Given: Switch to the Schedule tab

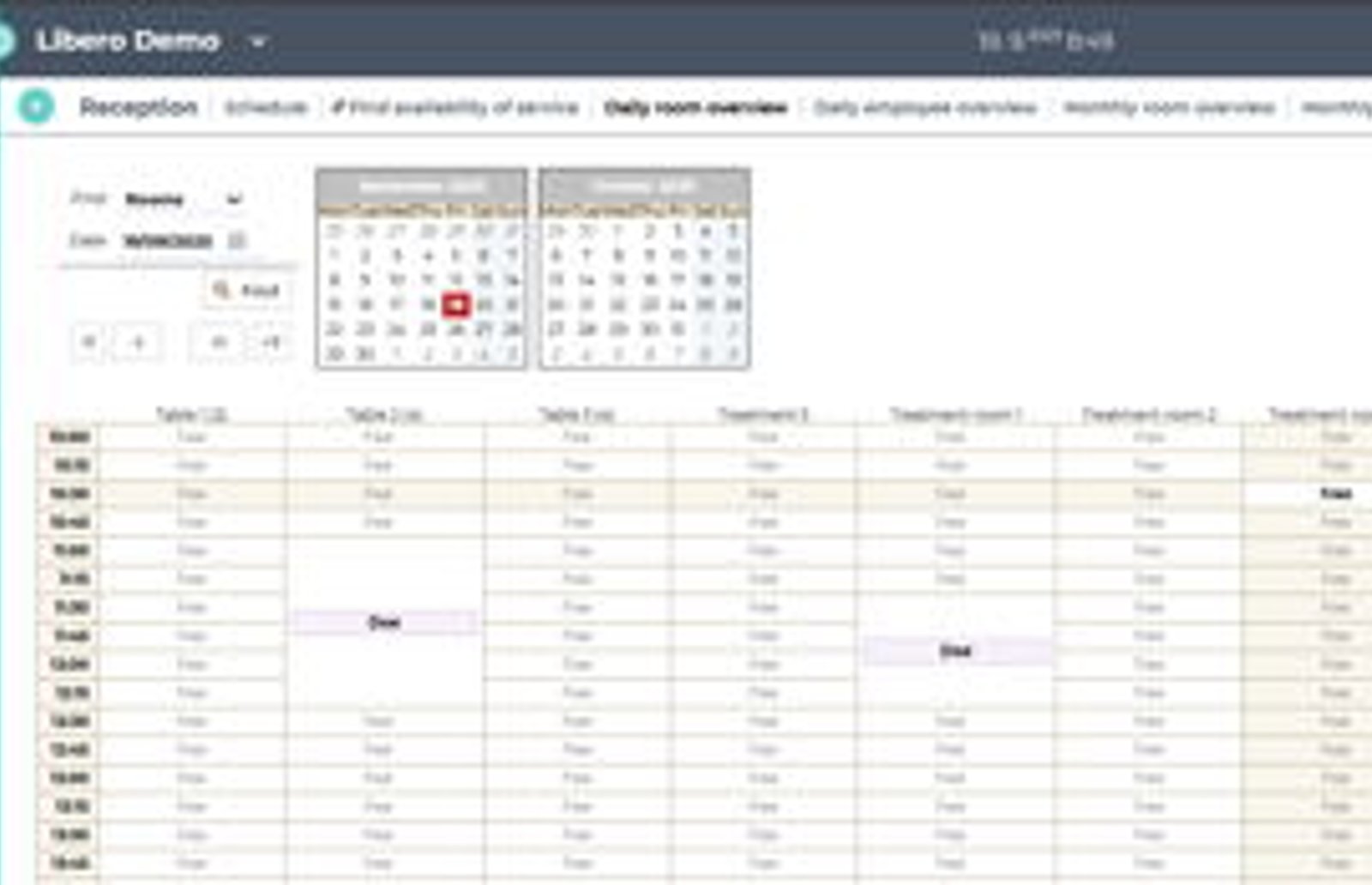Looking at the screenshot, I should pyautogui.click(x=266, y=107).
